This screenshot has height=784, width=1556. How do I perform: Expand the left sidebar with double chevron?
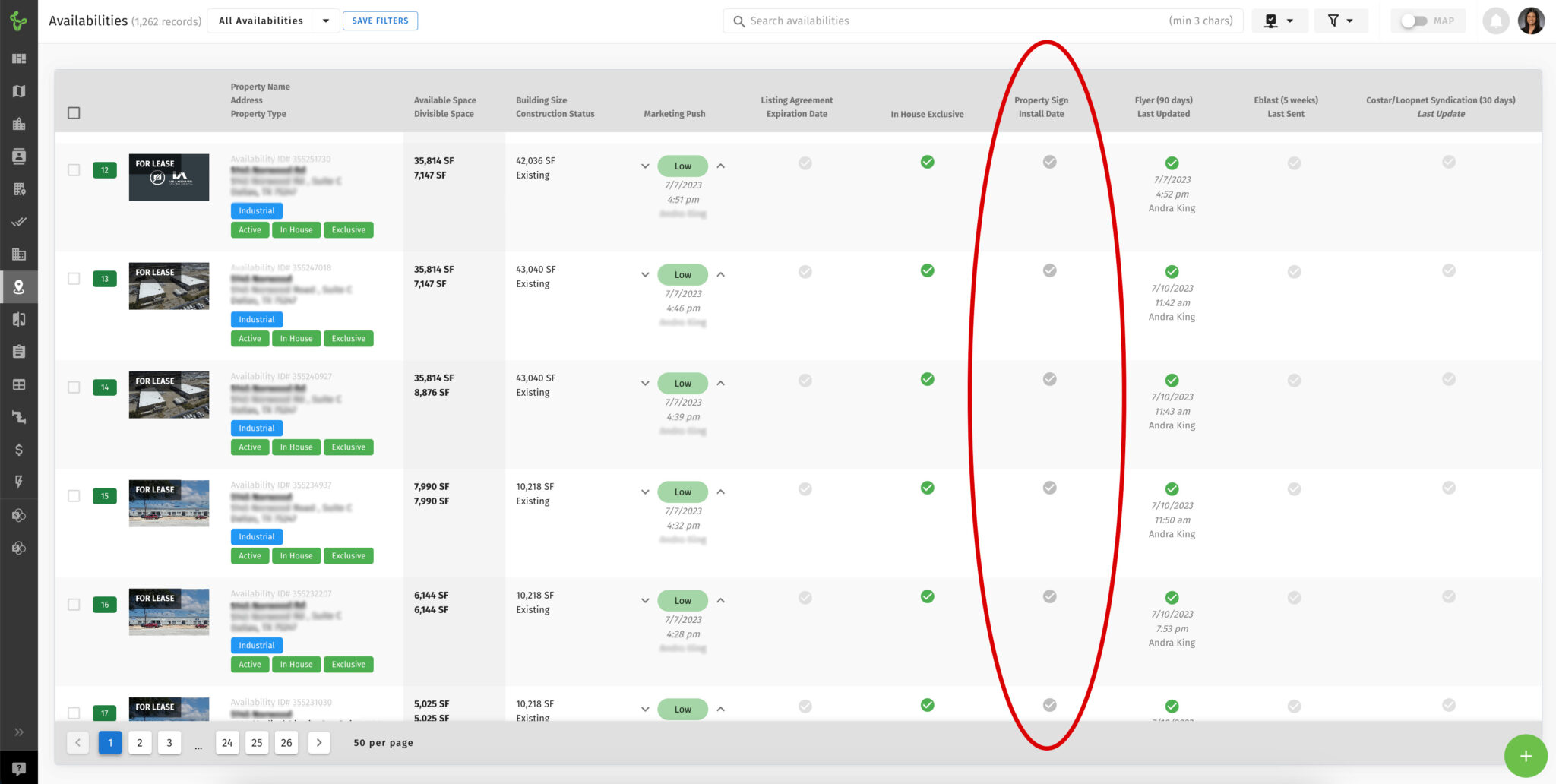[x=19, y=732]
